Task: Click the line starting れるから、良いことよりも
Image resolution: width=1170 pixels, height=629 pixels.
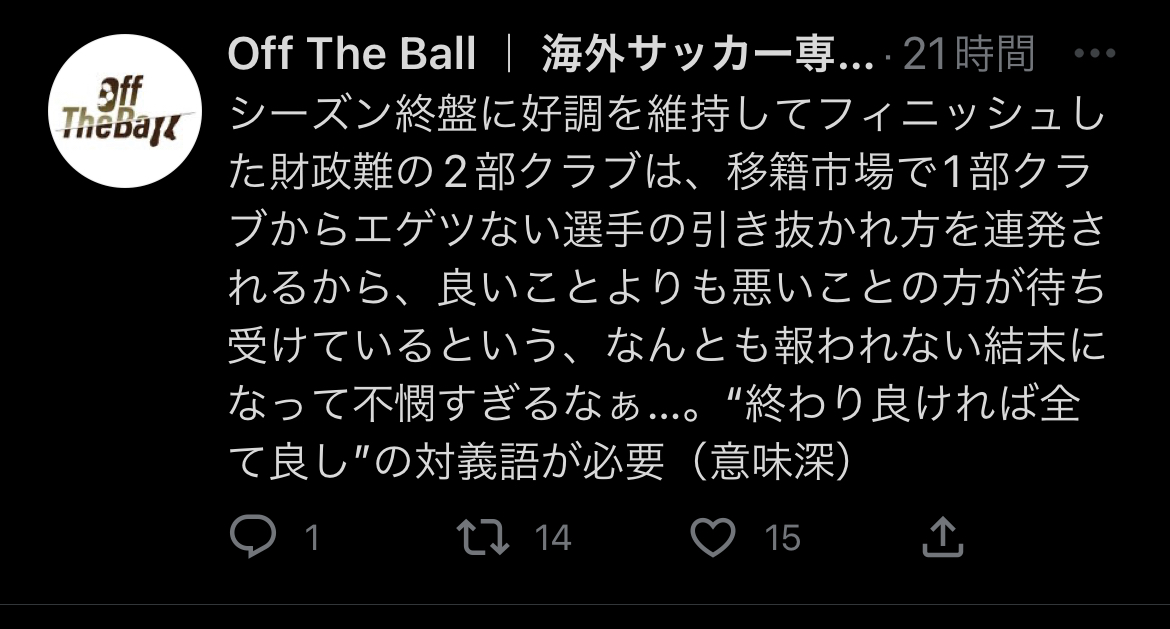Action: click(666, 287)
